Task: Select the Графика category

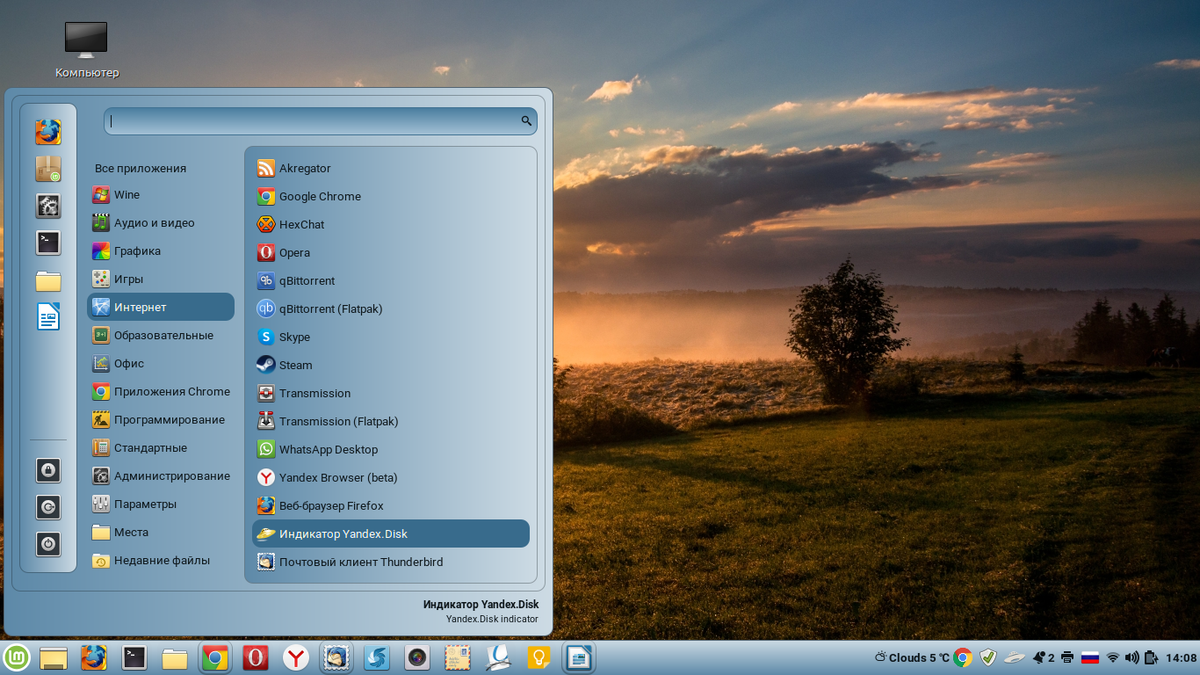Action: 160,251
